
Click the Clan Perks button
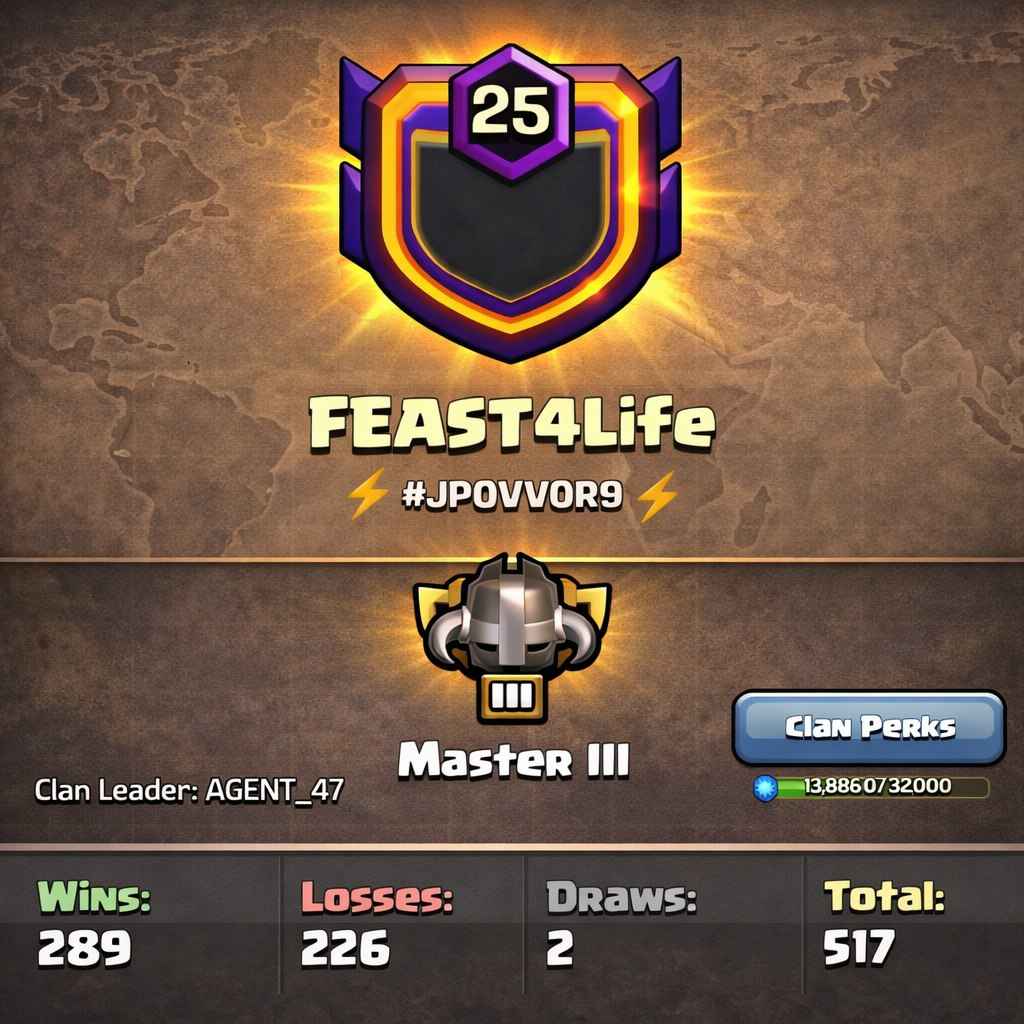869,728
